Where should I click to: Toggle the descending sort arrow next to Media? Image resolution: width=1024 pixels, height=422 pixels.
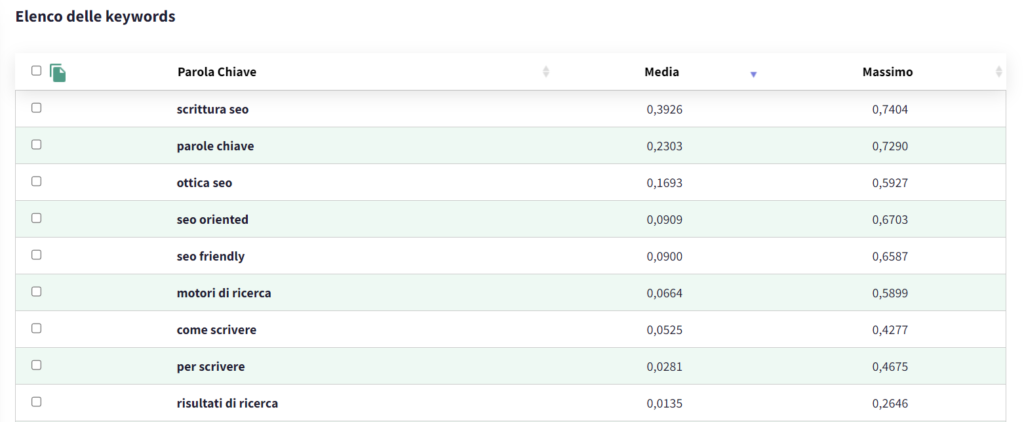pyautogui.click(x=753, y=73)
